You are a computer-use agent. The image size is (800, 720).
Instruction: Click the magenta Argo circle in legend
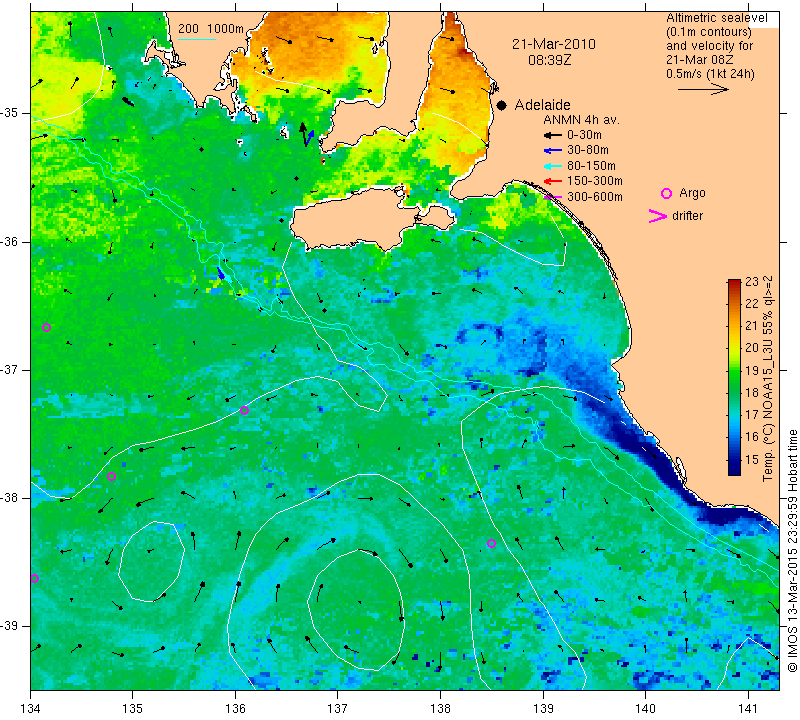point(666,193)
